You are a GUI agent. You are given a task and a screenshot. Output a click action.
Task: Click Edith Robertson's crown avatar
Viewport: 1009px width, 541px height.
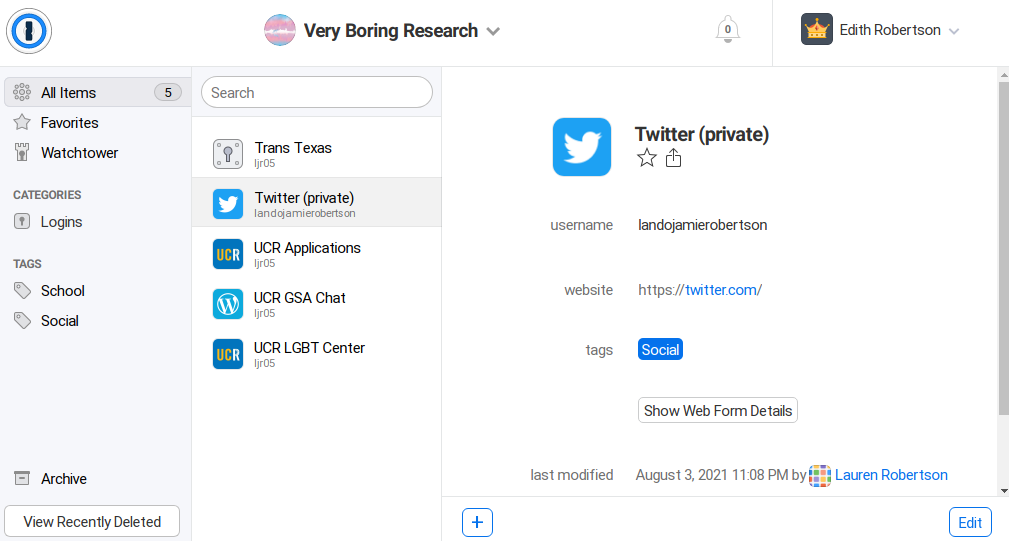point(817,30)
